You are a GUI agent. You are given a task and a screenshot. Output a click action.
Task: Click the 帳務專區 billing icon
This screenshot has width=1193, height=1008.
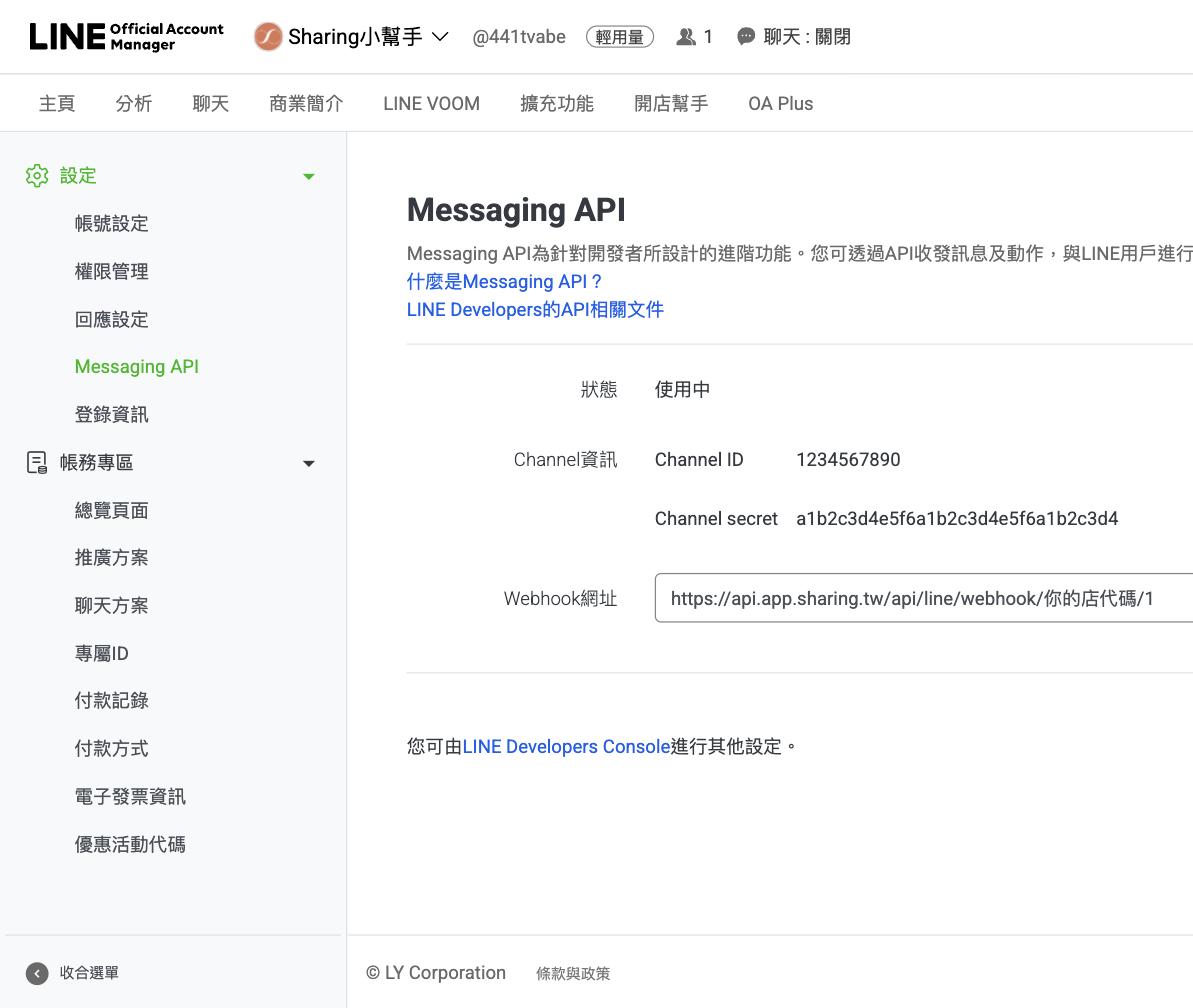click(37, 463)
